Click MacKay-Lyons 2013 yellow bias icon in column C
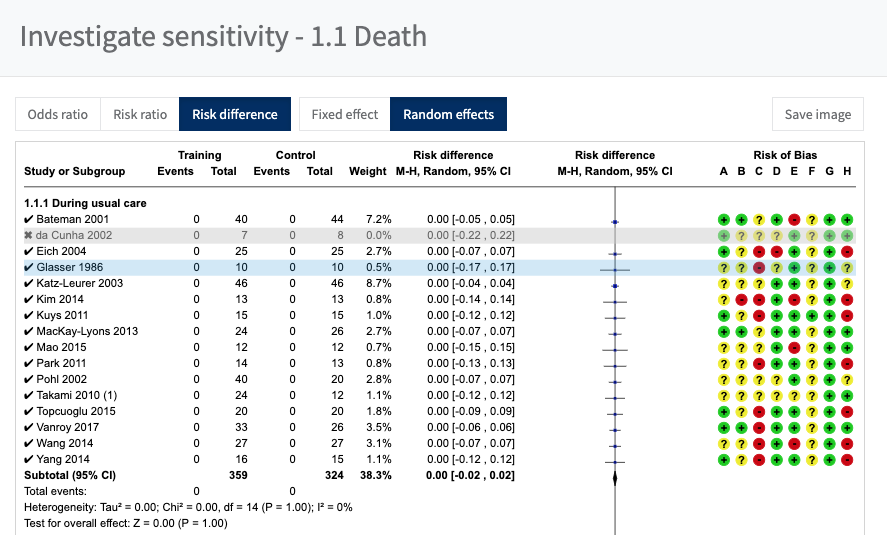This screenshot has height=535, width=887. [x=759, y=331]
